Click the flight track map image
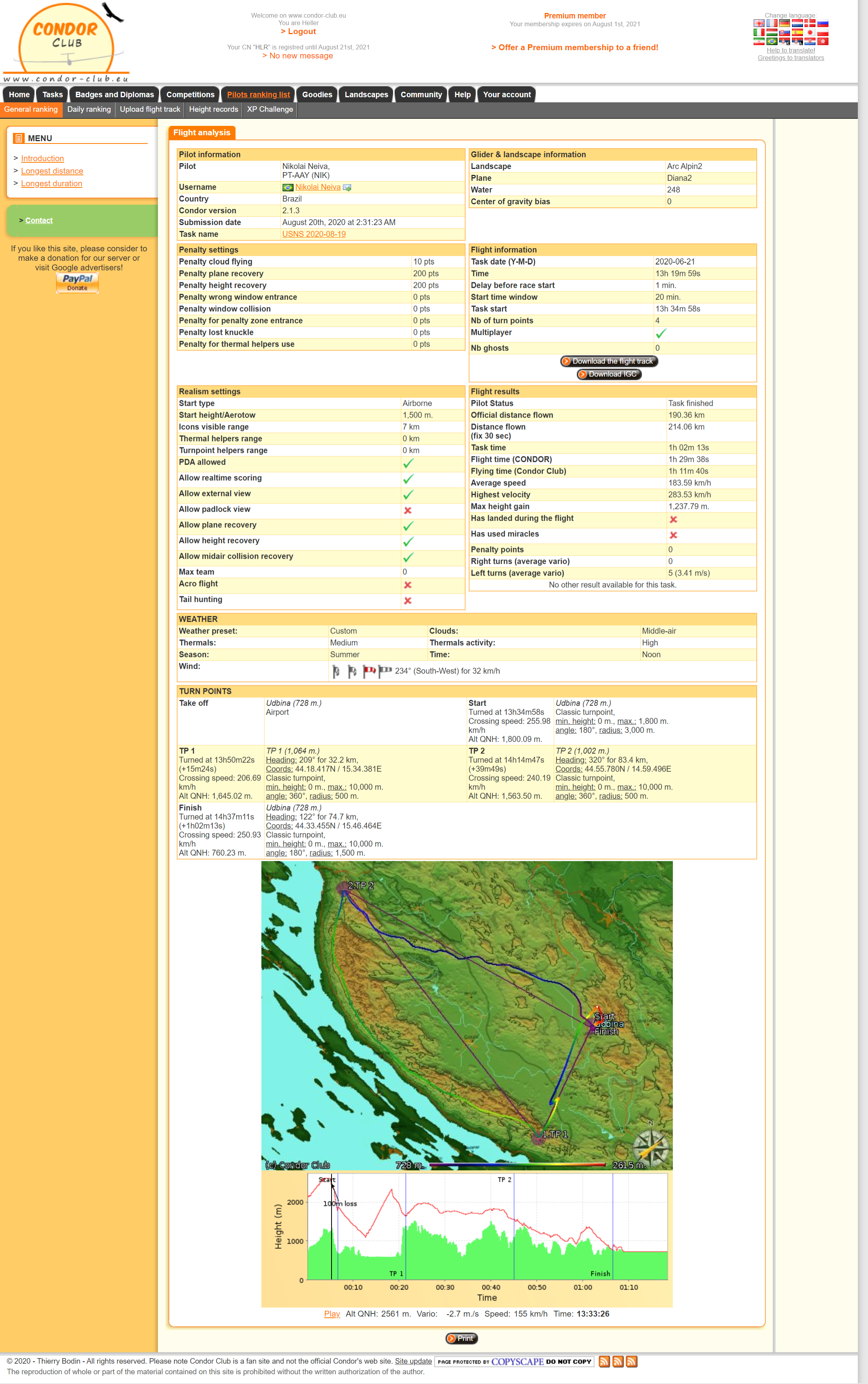Screen dimensions: 868x1384 pyautogui.click(x=466, y=1015)
